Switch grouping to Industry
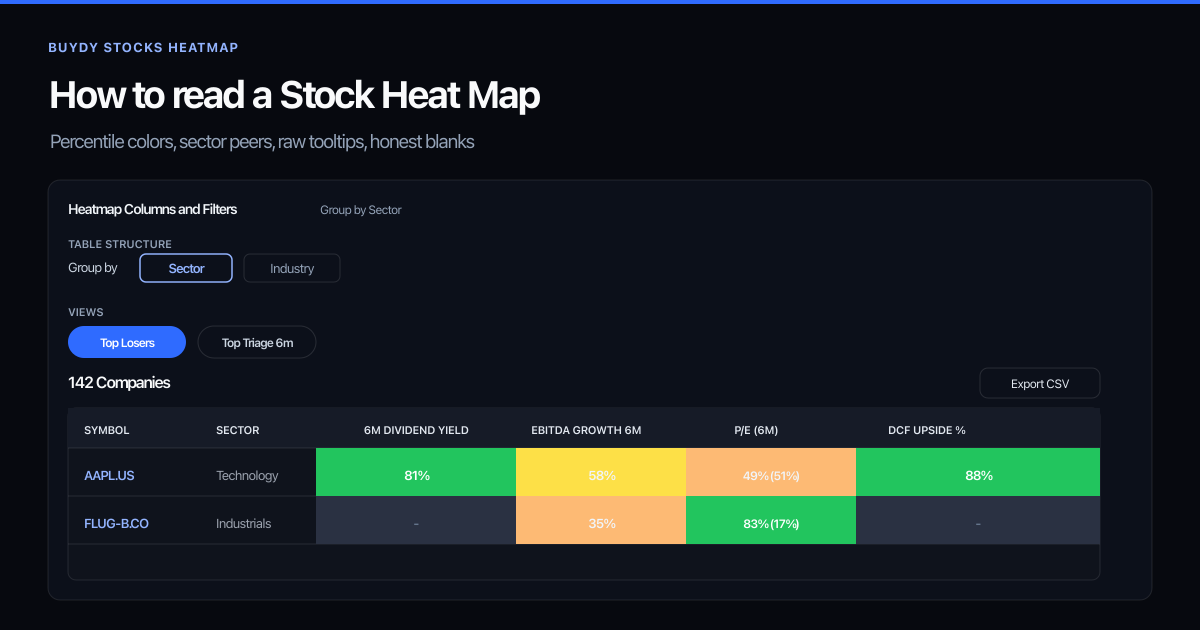Viewport: 1200px width, 630px height. pyautogui.click(x=292, y=268)
